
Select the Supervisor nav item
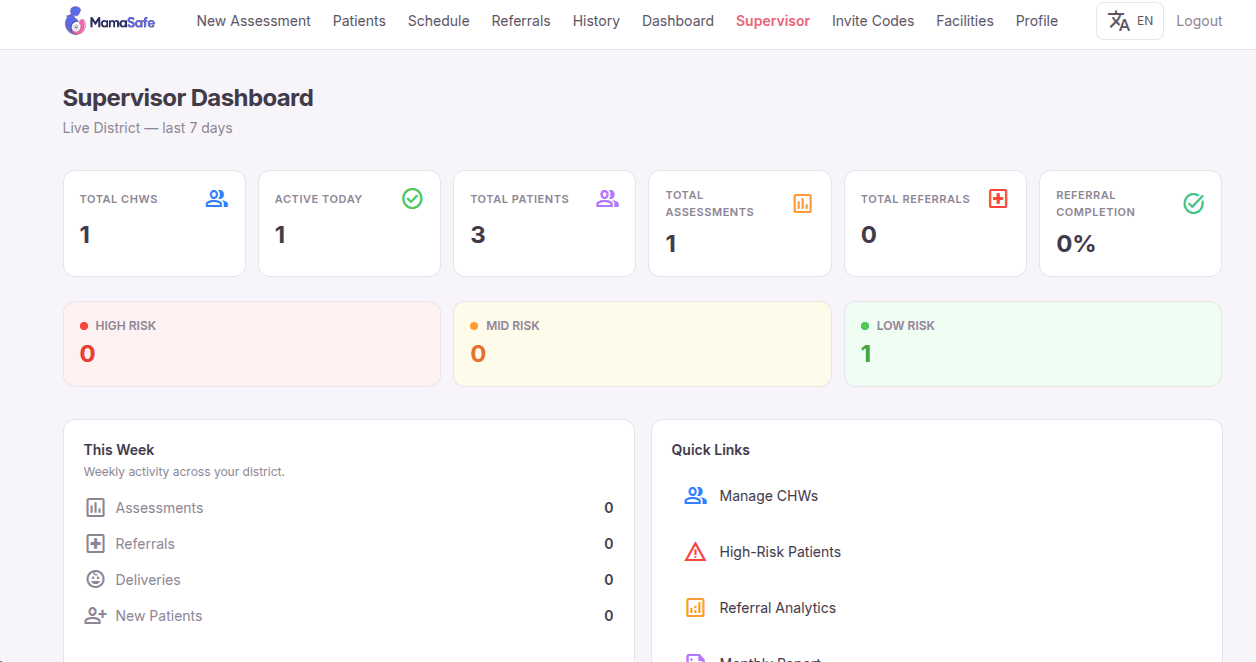(773, 21)
